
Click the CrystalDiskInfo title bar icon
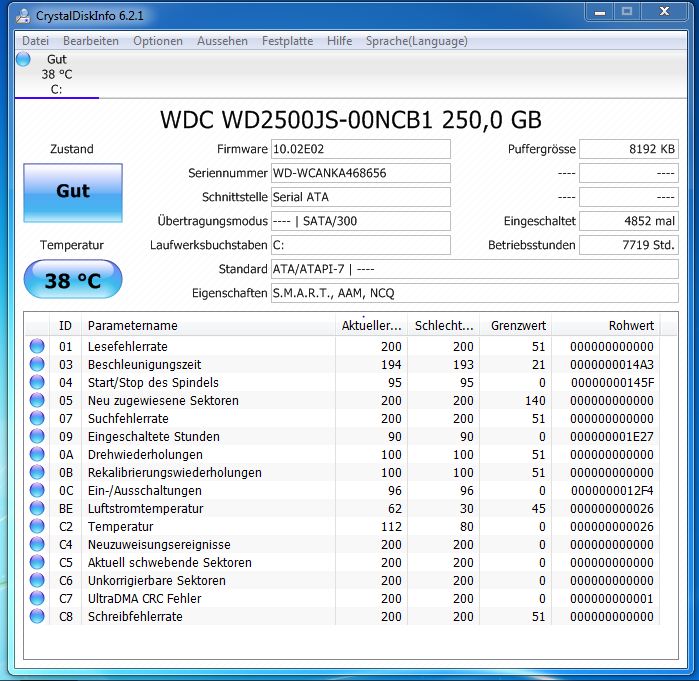point(23,16)
